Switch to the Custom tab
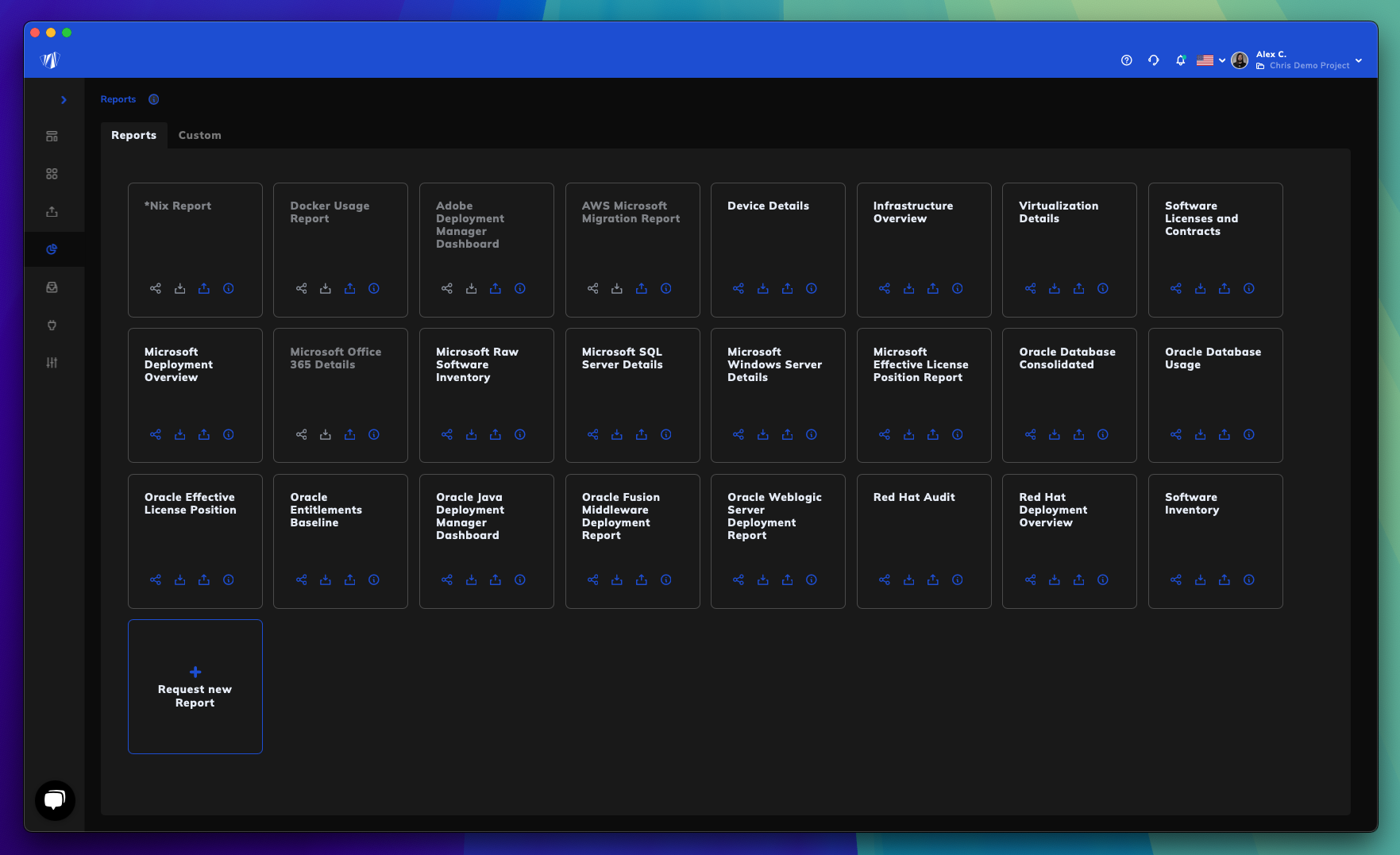The width and height of the screenshot is (1400, 855). pos(199,135)
